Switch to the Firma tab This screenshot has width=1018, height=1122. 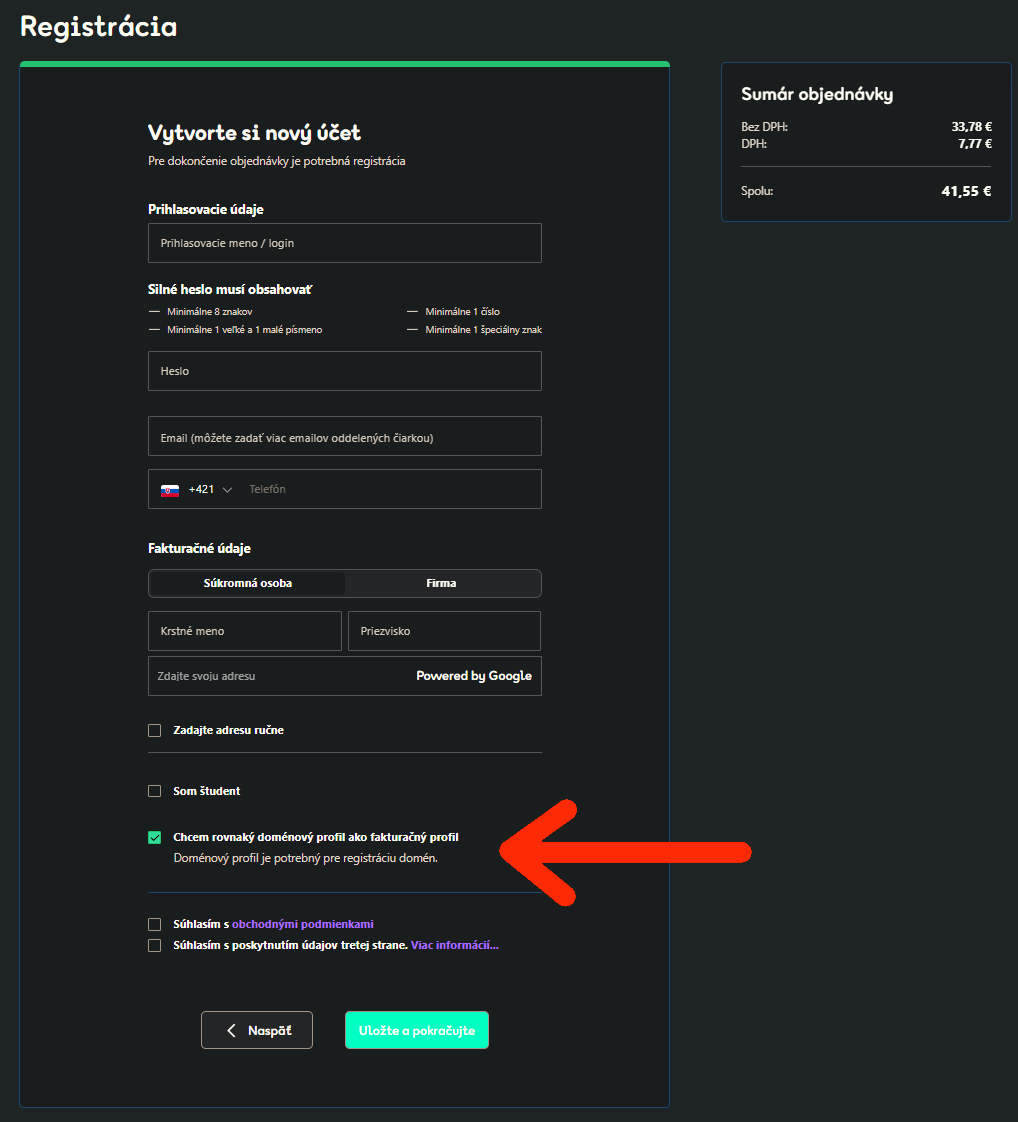pyautogui.click(x=441, y=583)
